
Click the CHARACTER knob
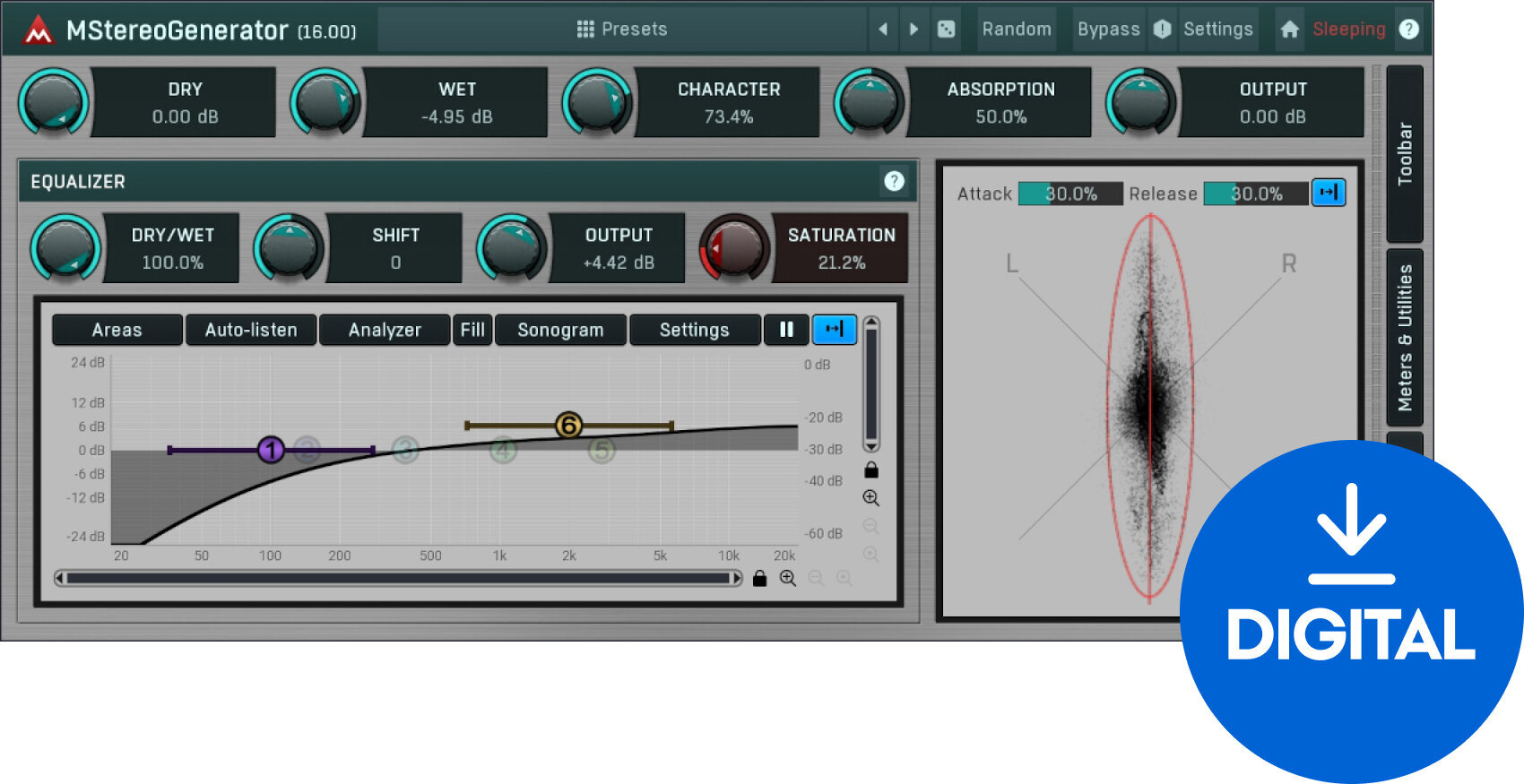(597, 102)
